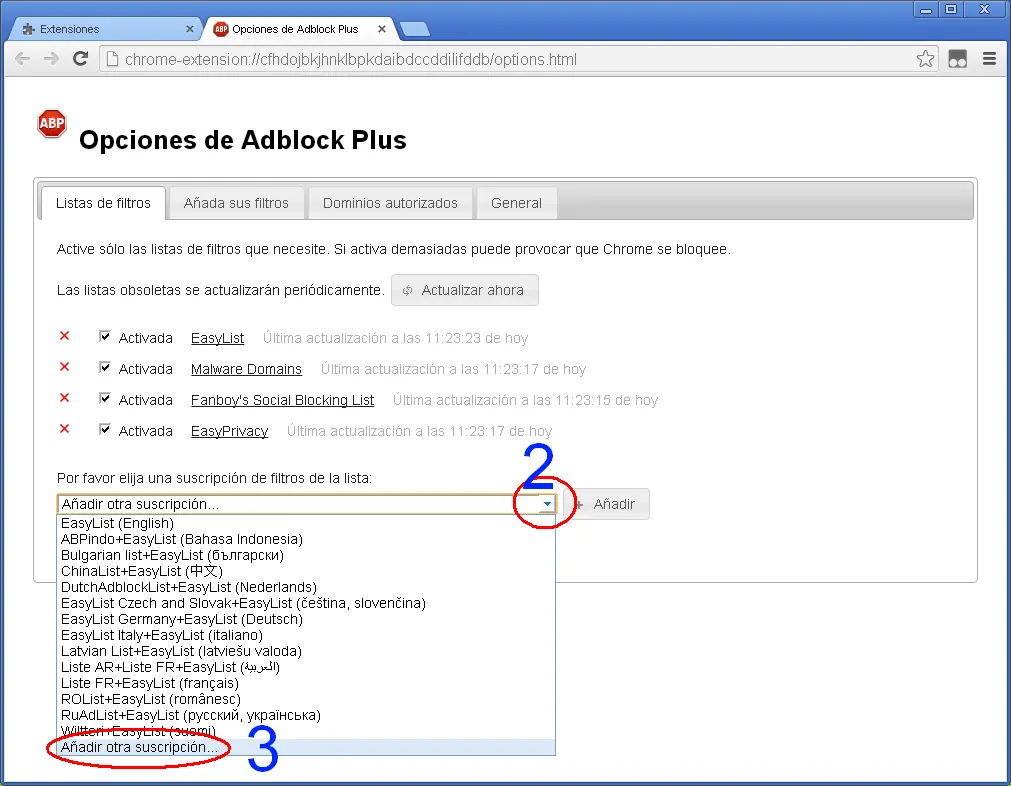
Task: Disable the EasyList Activada checkbox
Action: 104,337
